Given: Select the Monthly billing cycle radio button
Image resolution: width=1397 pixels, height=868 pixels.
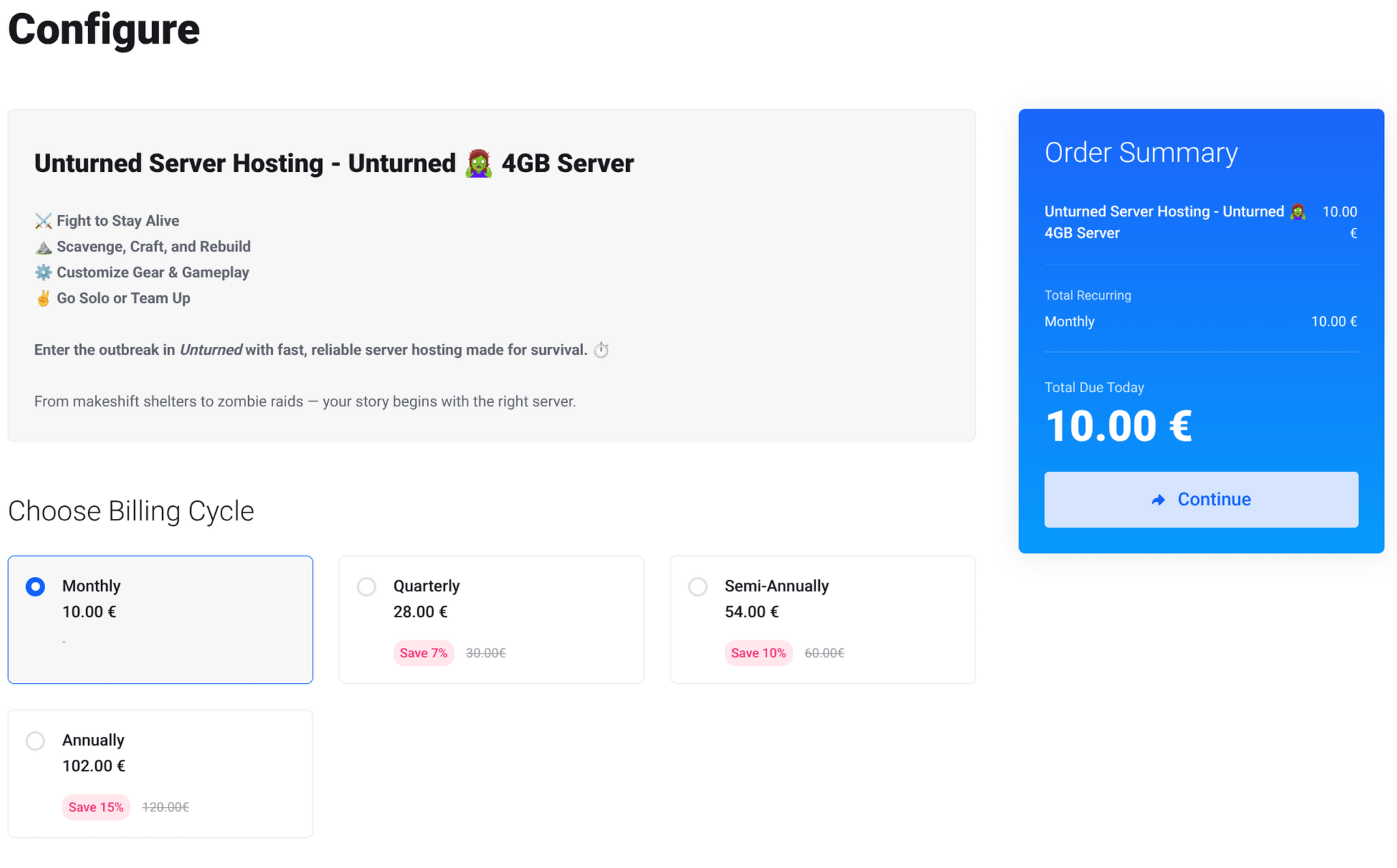Looking at the screenshot, I should click(x=35, y=586).
